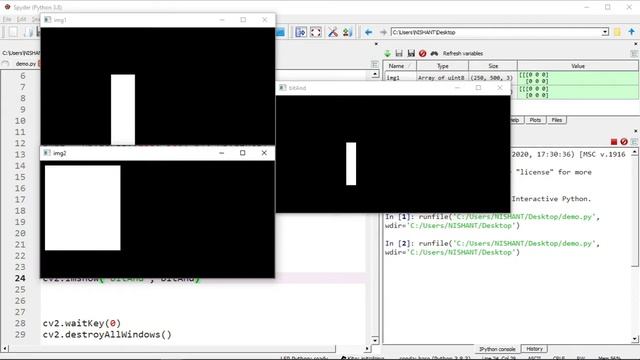The width and height of the screenshot is (640, 360).
Task: Open working directory path dropdown
Action: point(605,32)
